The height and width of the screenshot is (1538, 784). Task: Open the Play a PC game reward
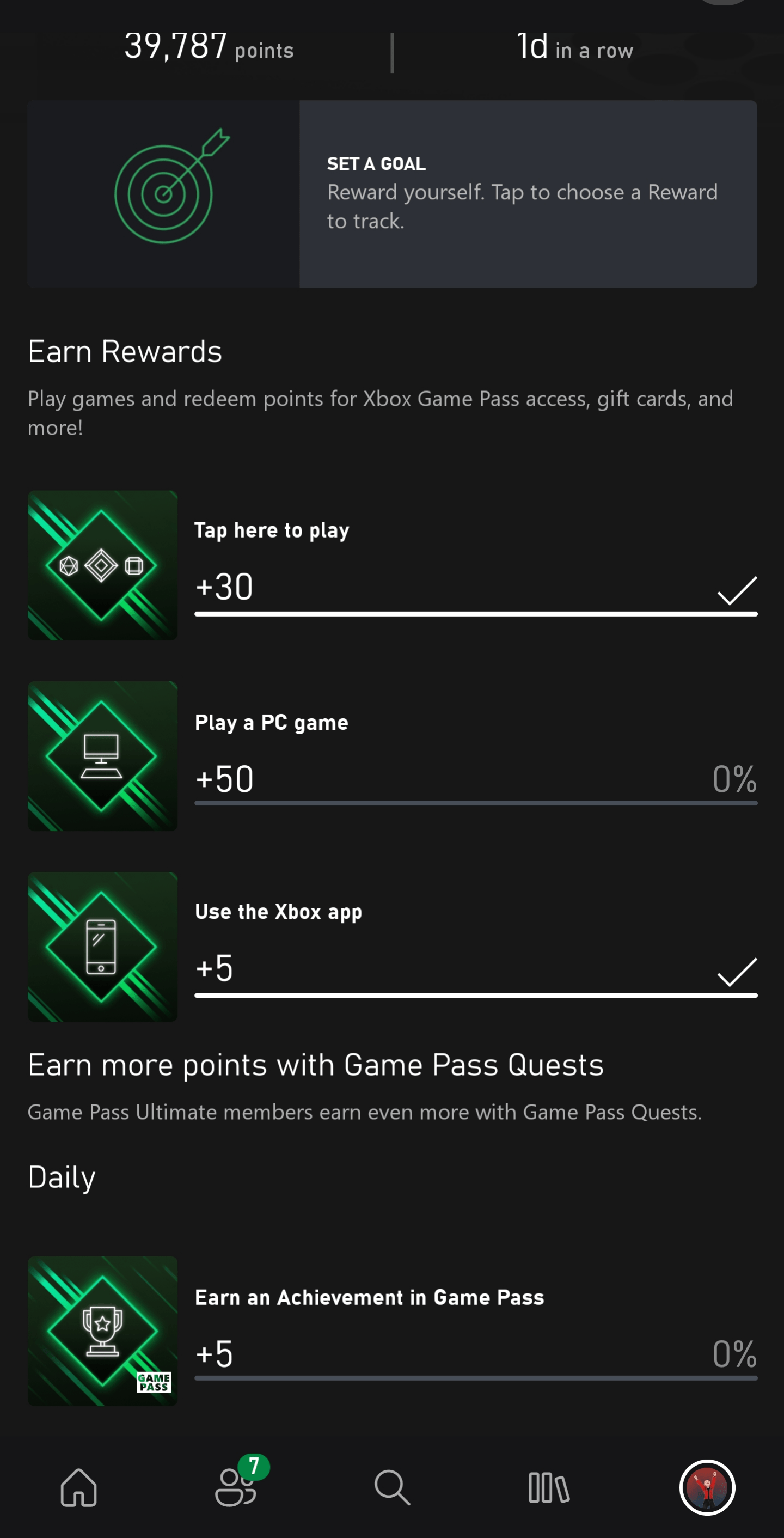point(272,722)
